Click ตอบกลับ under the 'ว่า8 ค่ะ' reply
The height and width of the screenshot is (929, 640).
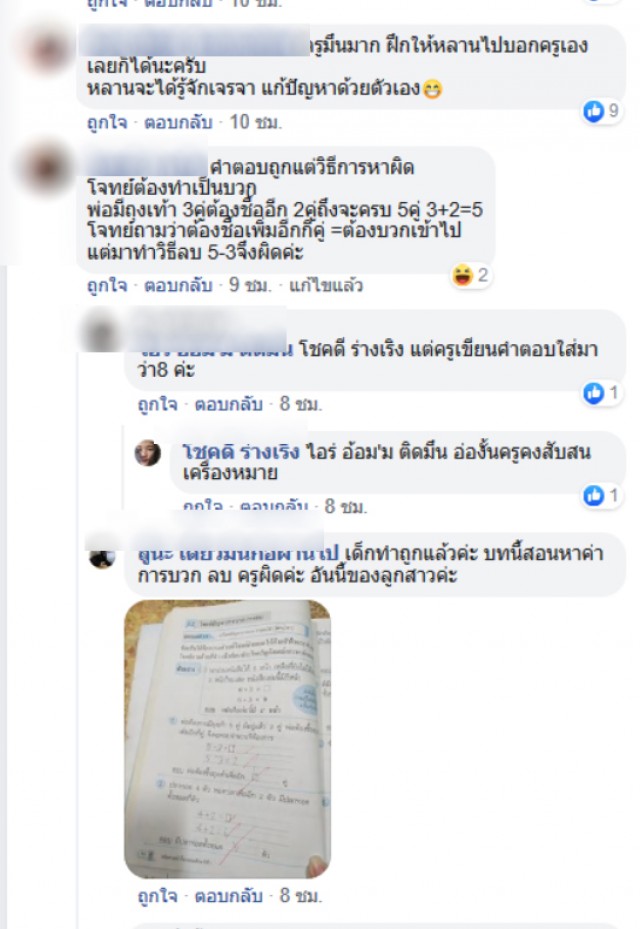point(229,405)
